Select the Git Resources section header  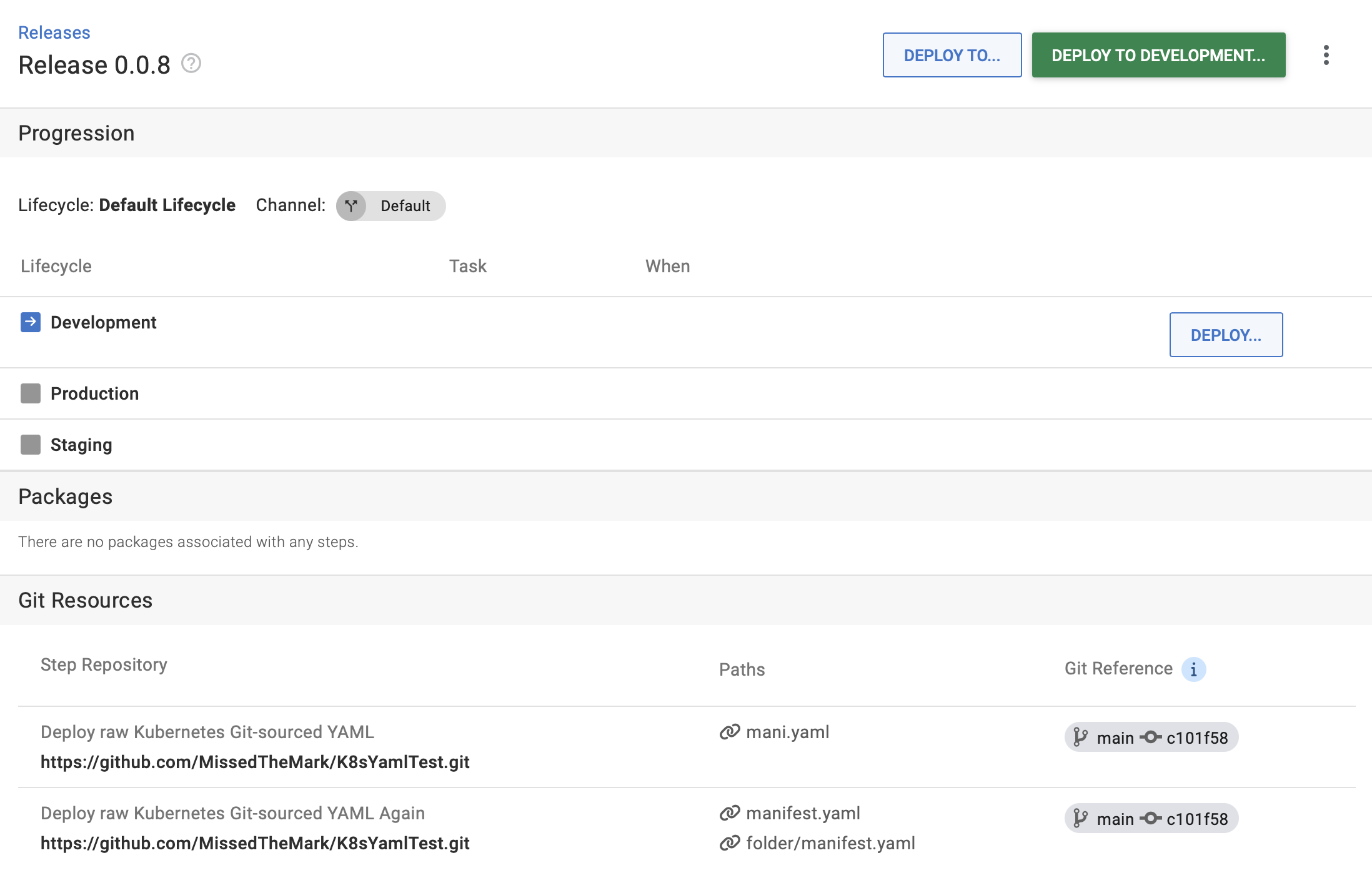coord(86,599)
